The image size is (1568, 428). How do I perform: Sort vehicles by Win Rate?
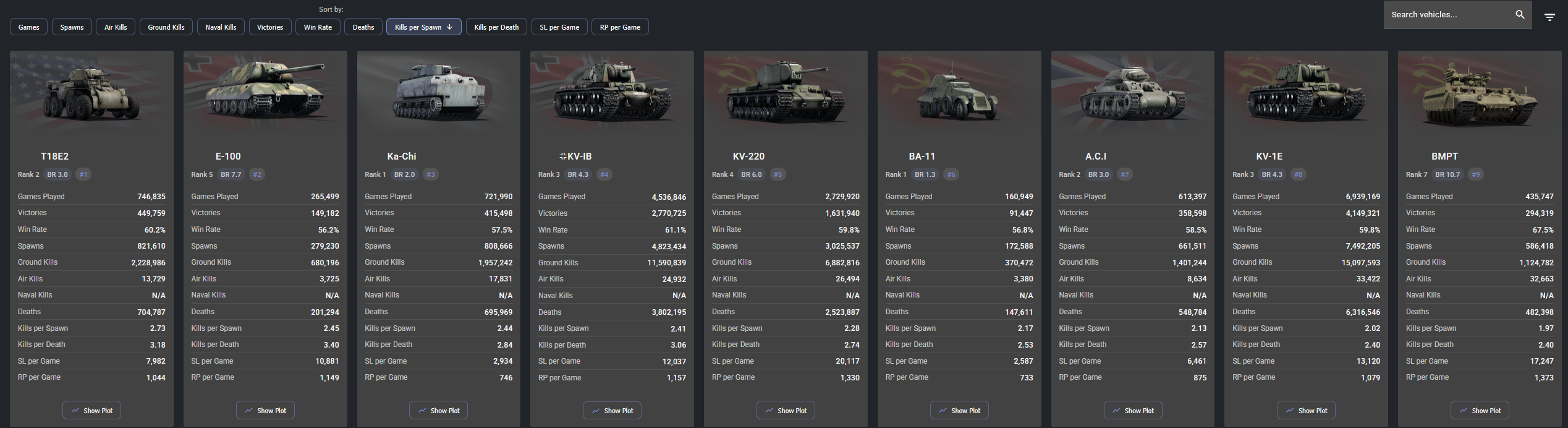[318, 27]
